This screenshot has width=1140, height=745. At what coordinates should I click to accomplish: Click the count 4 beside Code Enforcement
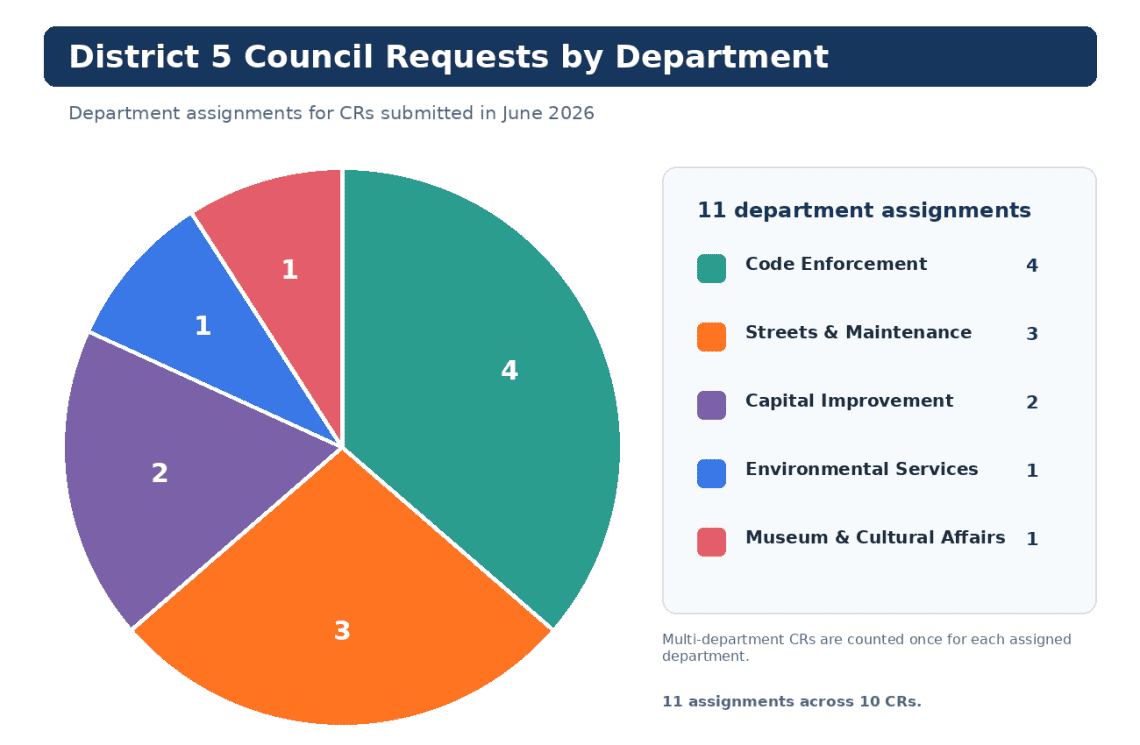[x=1032, y=265]
